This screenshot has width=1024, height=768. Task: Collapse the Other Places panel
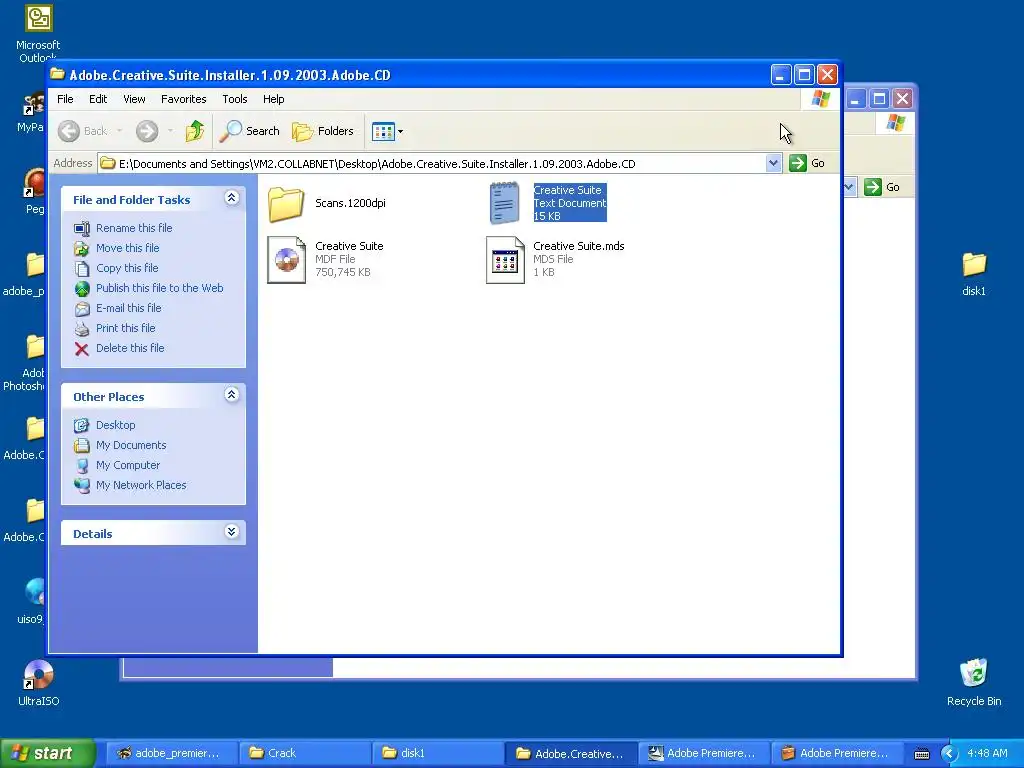point(231,394)
